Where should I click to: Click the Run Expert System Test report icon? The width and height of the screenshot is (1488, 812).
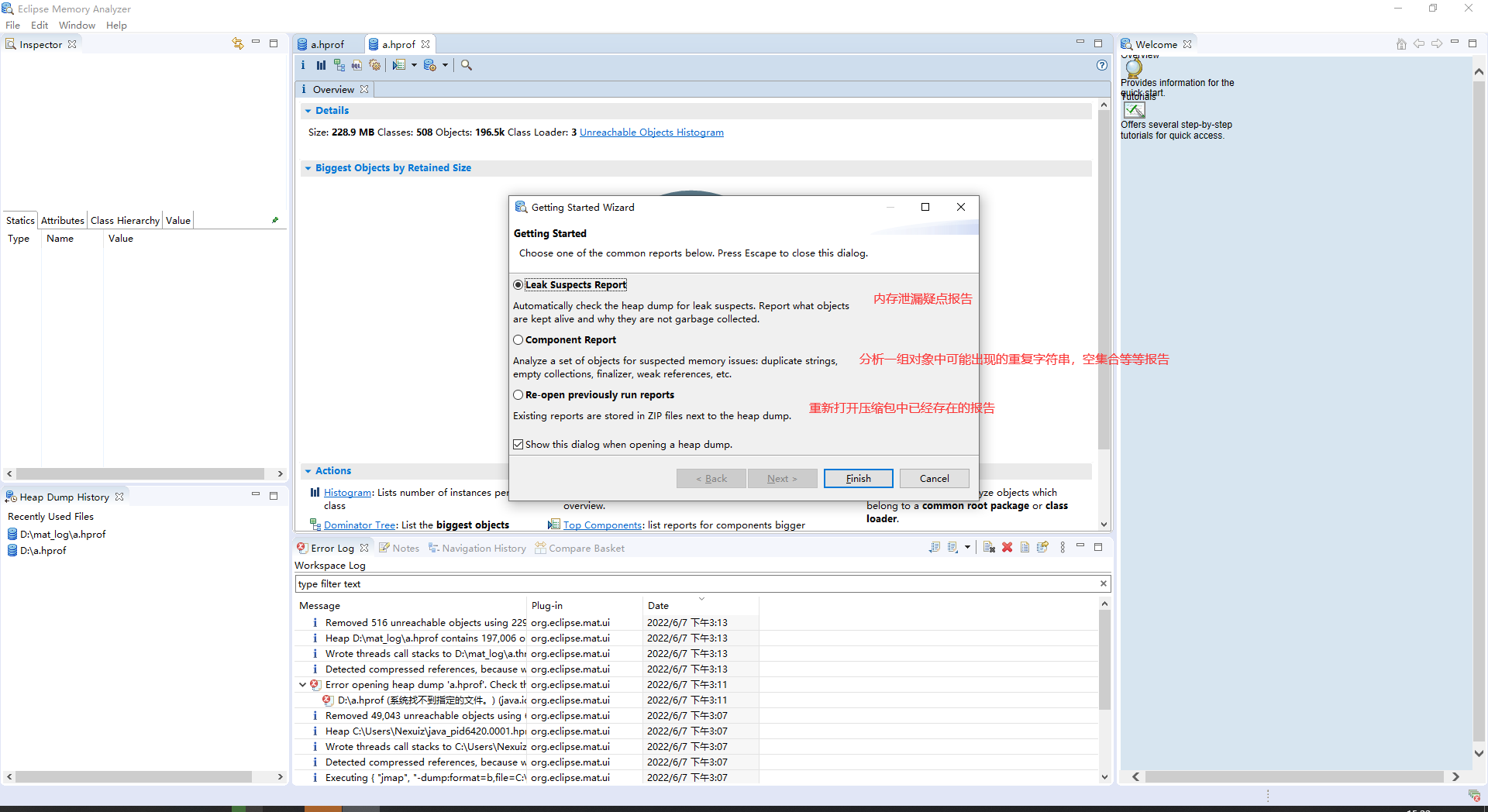coord(399,65)
